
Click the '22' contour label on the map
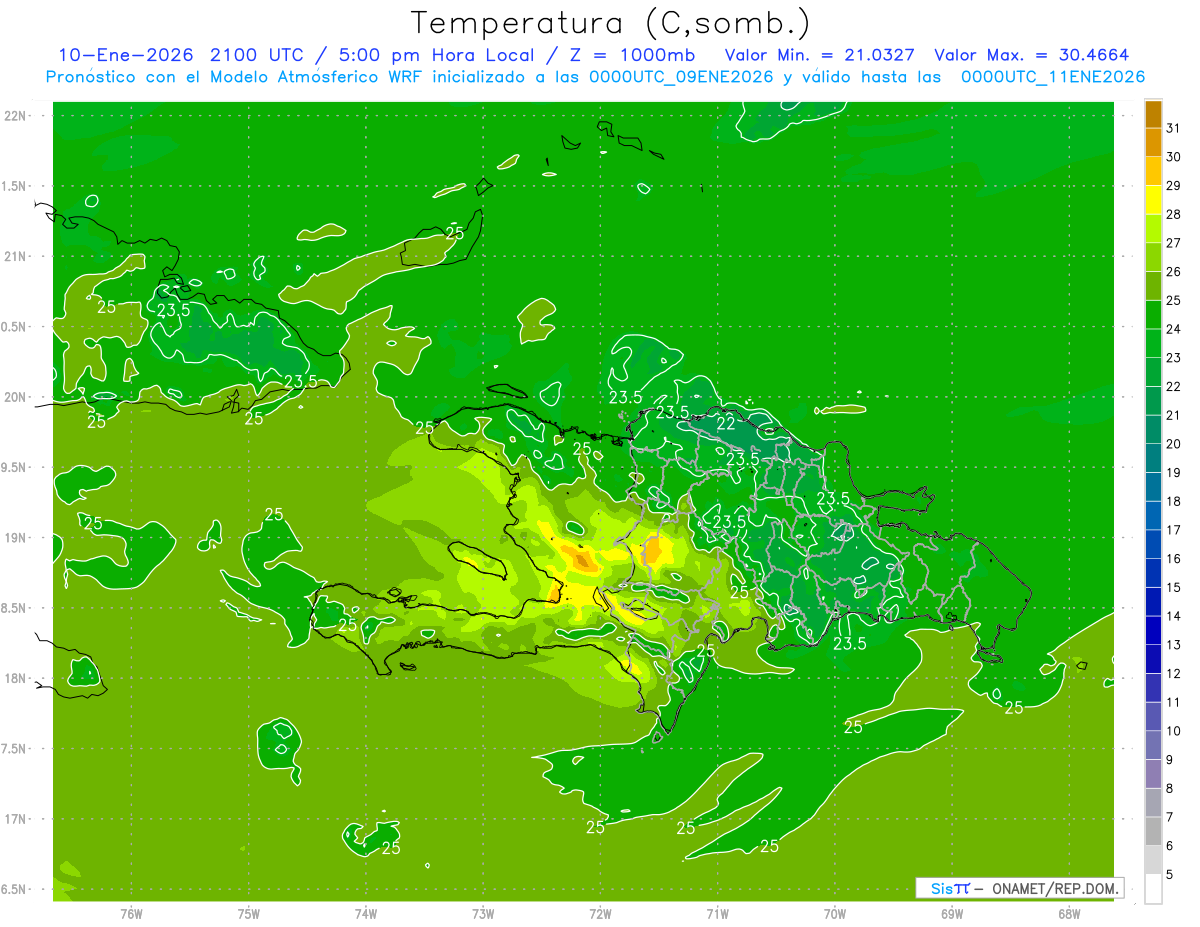[727, 424]
